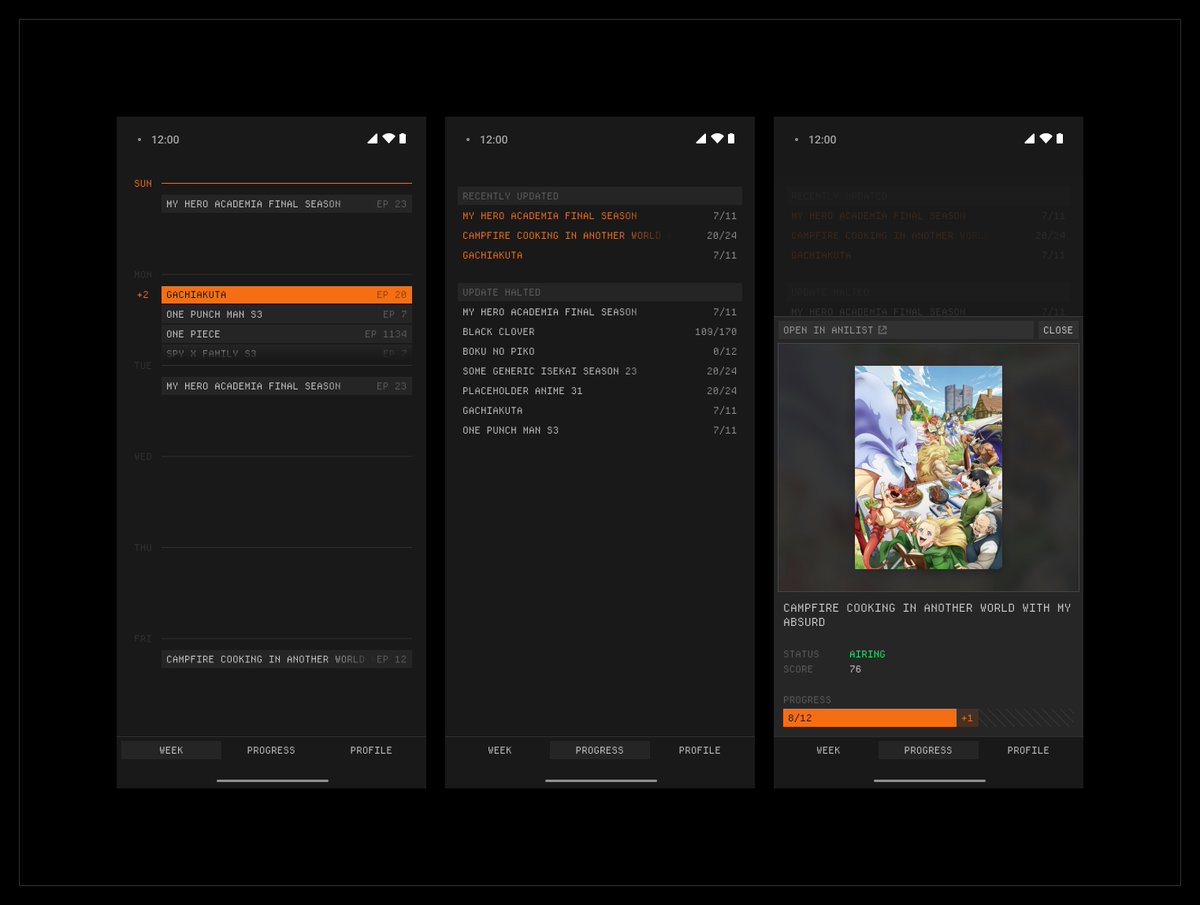
Task: Select PROGRESS tab on the detail phone
Action: click(x=928, y=750)
